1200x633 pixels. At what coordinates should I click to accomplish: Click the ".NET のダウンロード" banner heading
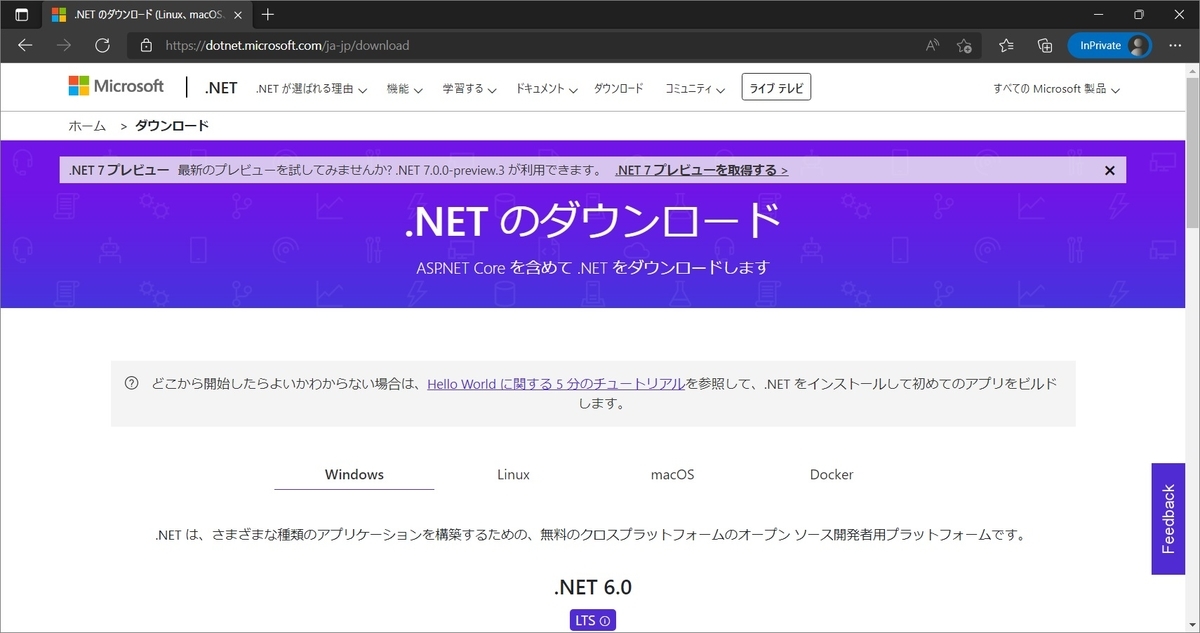click(x=593, y=220)
